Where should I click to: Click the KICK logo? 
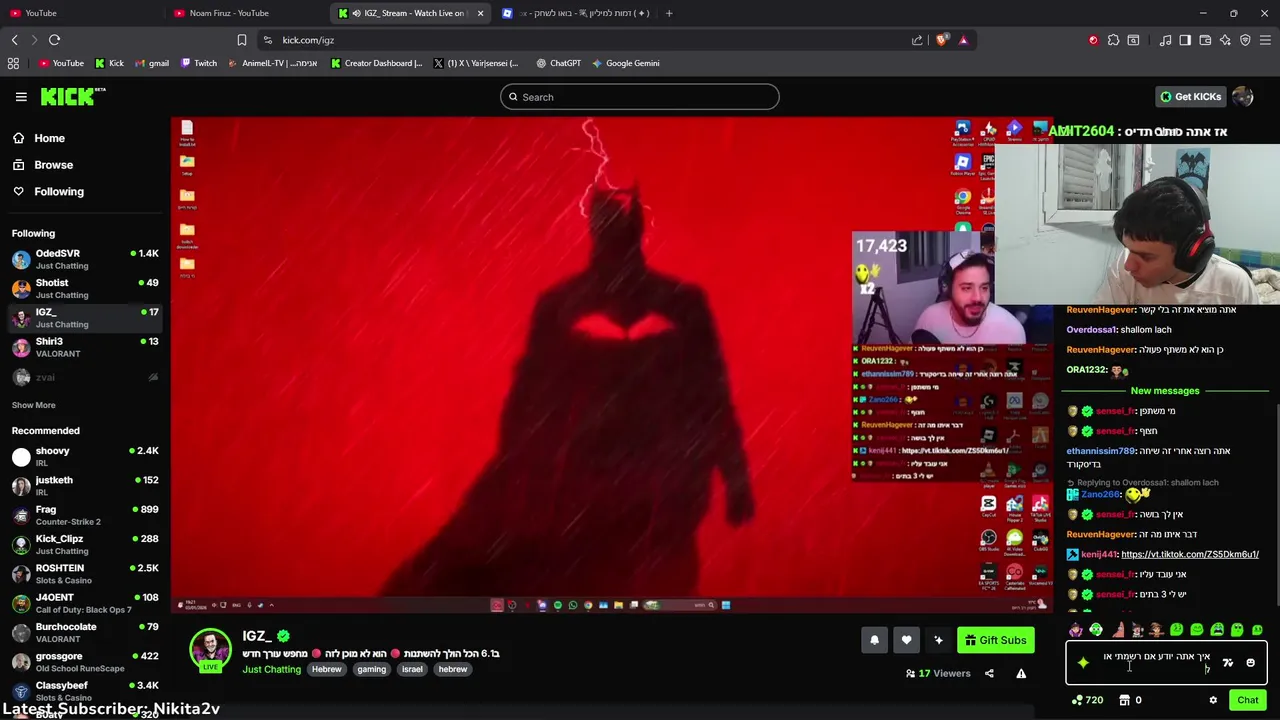(73, 96)
